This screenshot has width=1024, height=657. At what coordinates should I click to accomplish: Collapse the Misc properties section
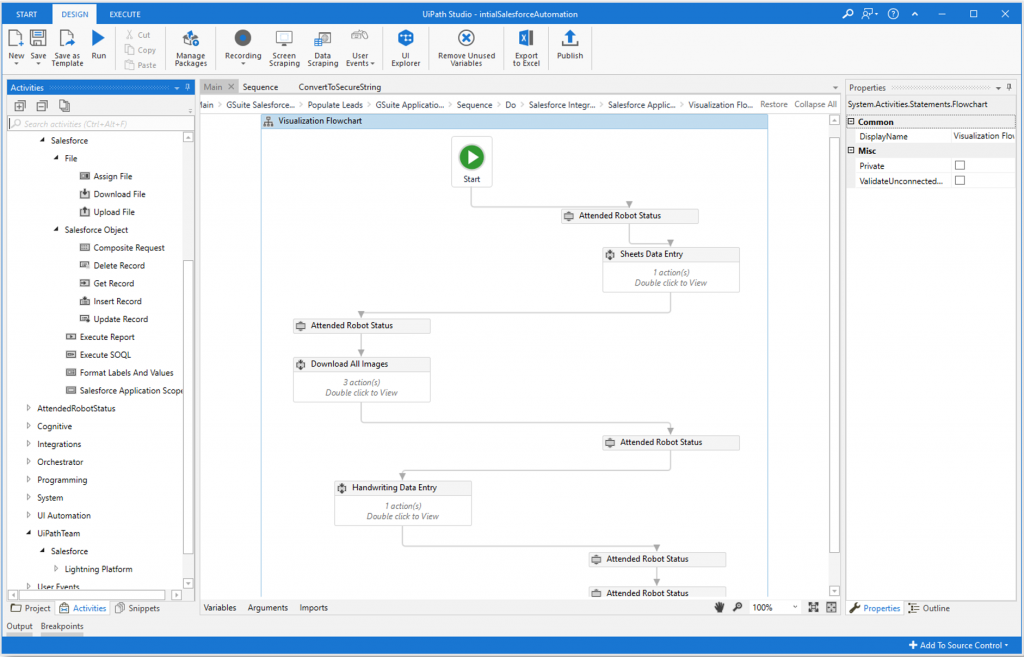coord(851,150)
